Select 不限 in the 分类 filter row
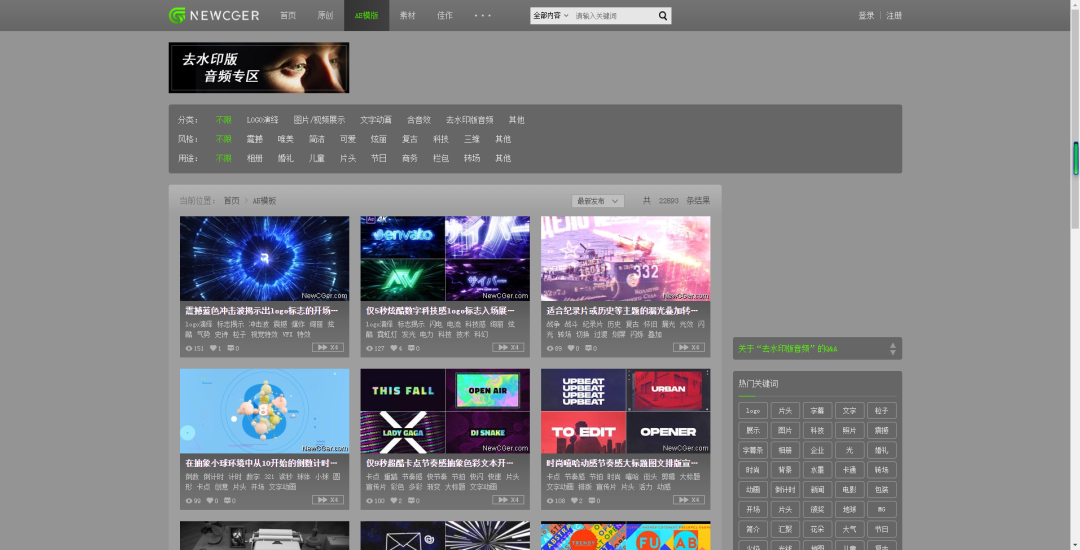The height and width of the screenshot is (550, 1080). pyautogui.click(x=223, y=120)
